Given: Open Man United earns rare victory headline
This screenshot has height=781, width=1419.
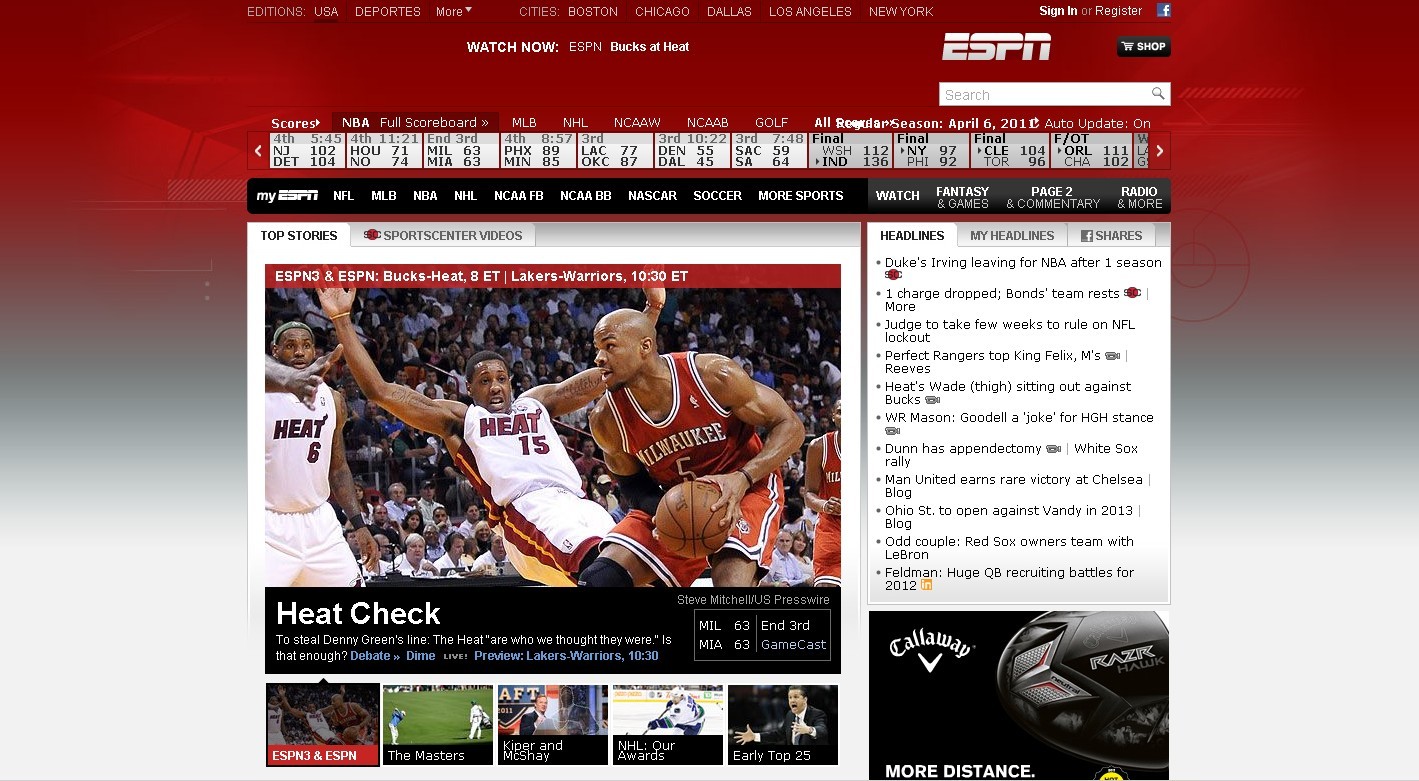Looking at the screenshot, I should tap(1014, 480).
